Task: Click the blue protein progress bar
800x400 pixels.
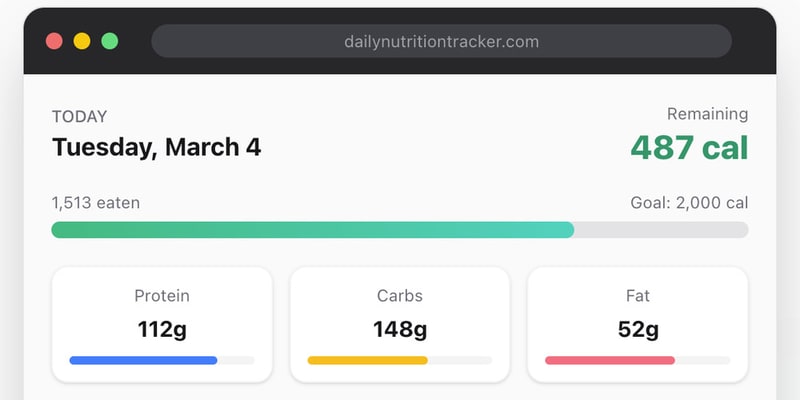Action: tap(143, 360)
